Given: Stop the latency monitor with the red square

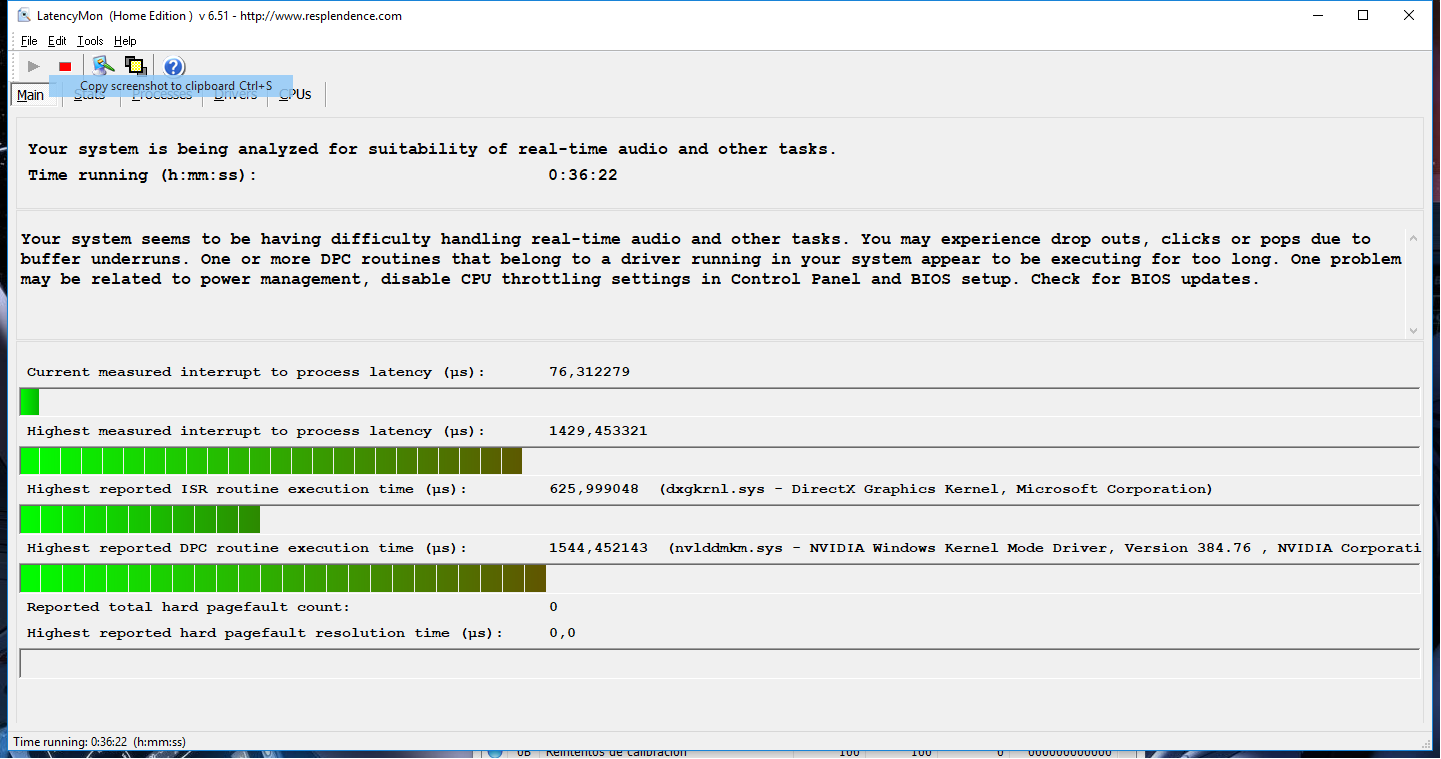Looking at the screenshot, I should [x=65, y=66].
